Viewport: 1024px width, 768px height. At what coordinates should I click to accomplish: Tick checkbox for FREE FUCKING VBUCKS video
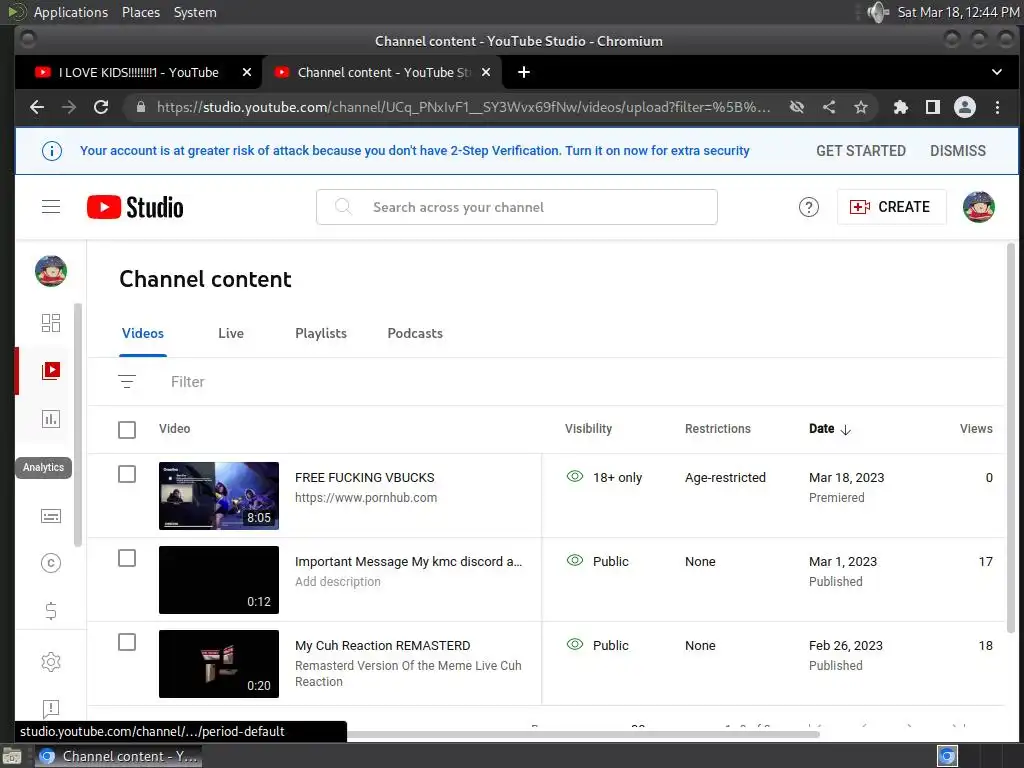click(127, 474)
